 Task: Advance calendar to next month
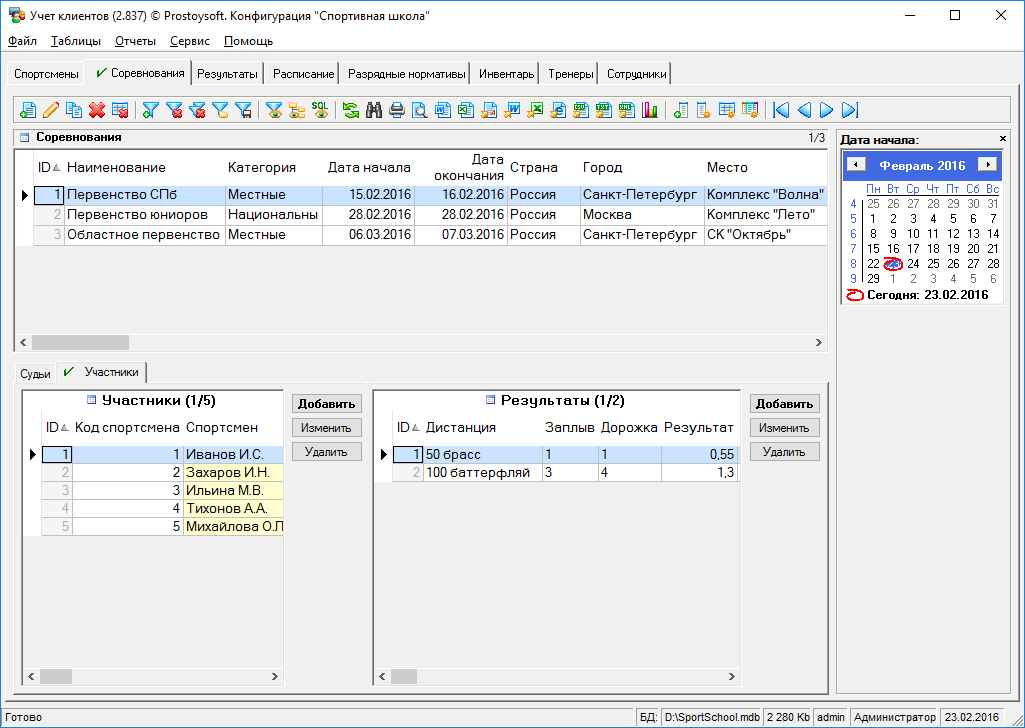987,165
